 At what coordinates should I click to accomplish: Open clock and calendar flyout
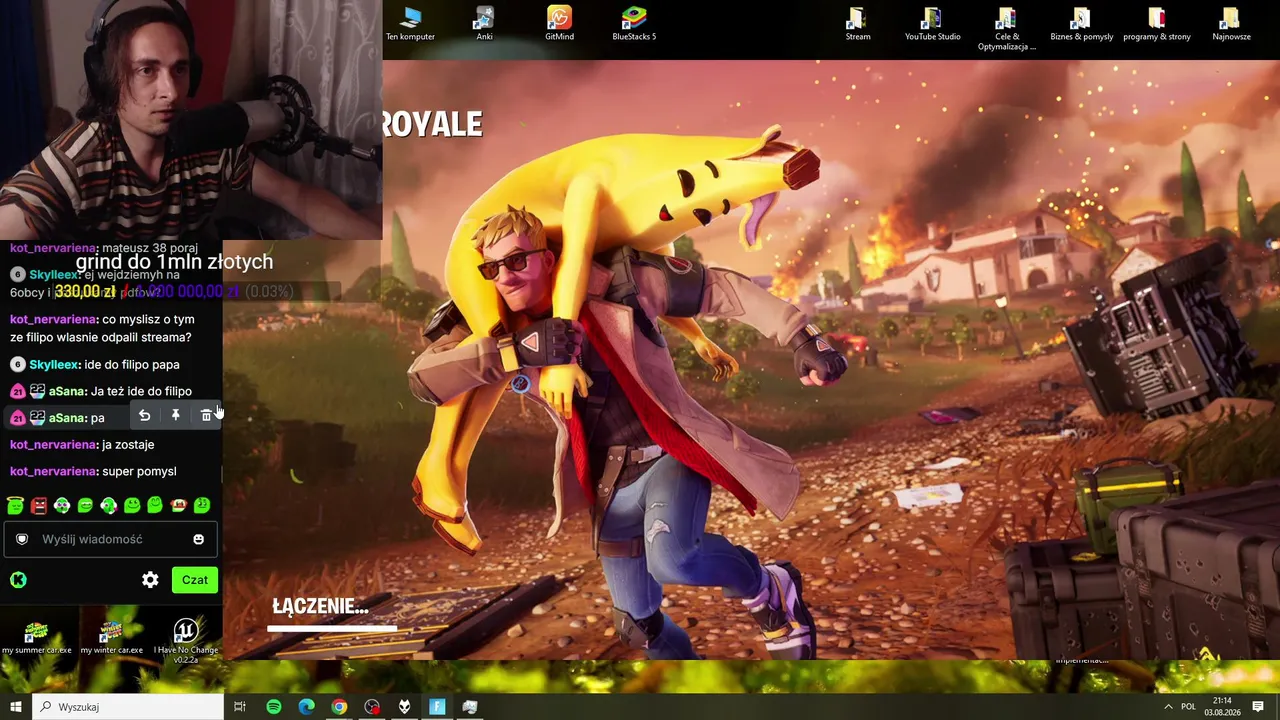click(1222, 707)
